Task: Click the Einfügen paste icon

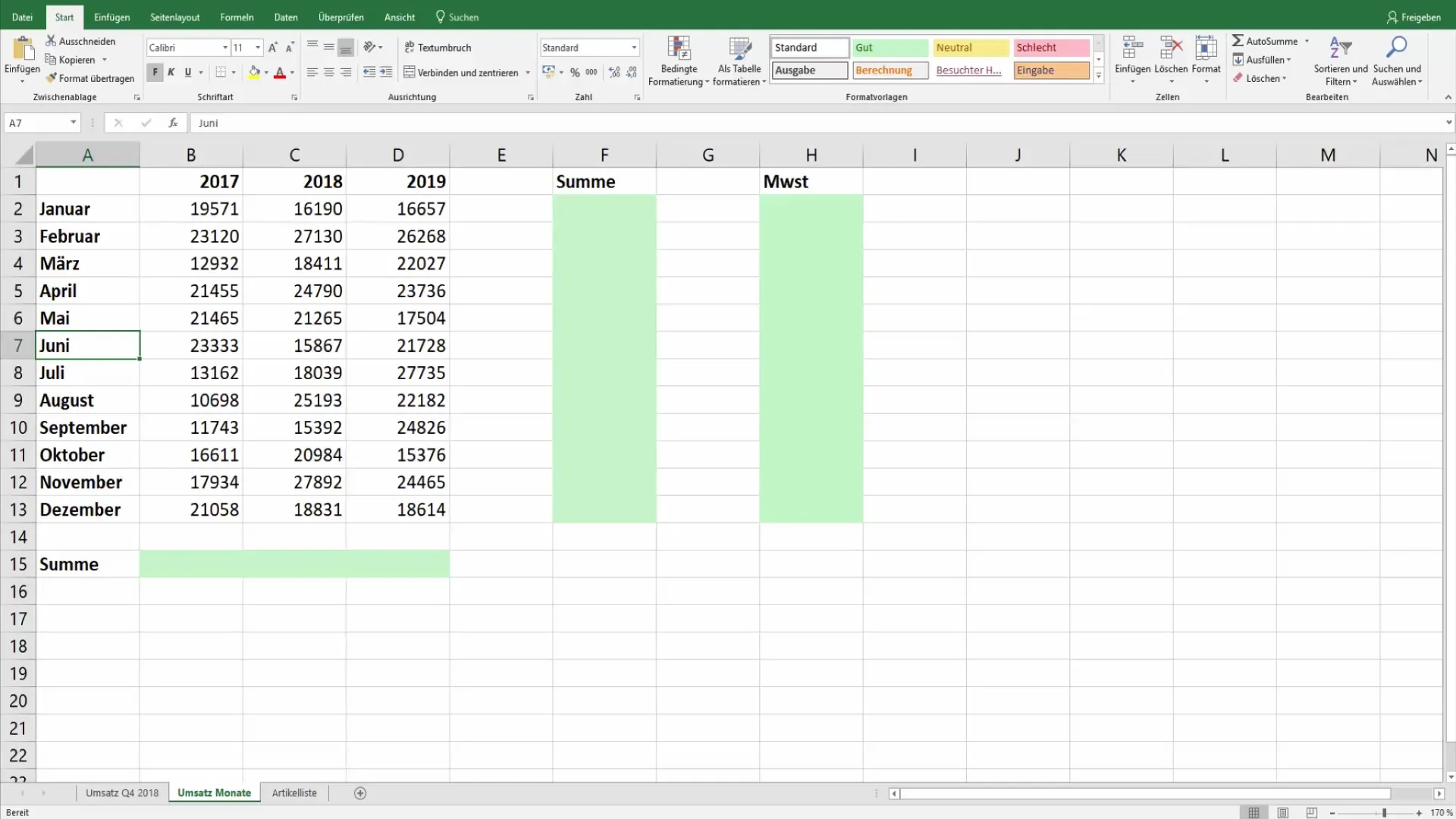Action: click(x=23, y=49)
